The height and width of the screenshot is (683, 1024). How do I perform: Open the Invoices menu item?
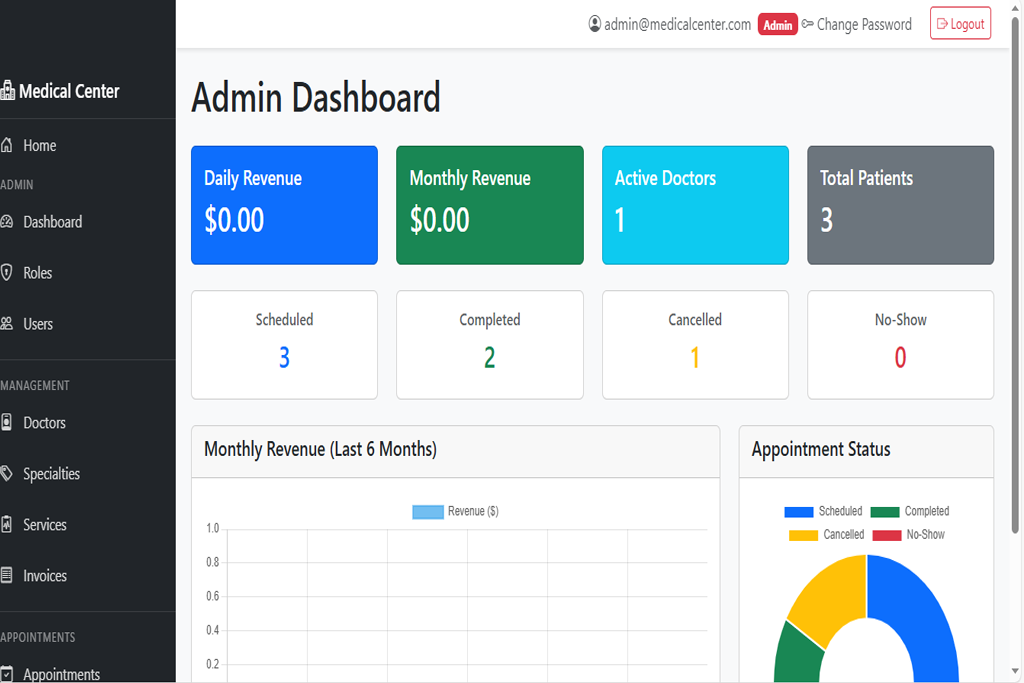pyautogui.click(x=45, y=576)
